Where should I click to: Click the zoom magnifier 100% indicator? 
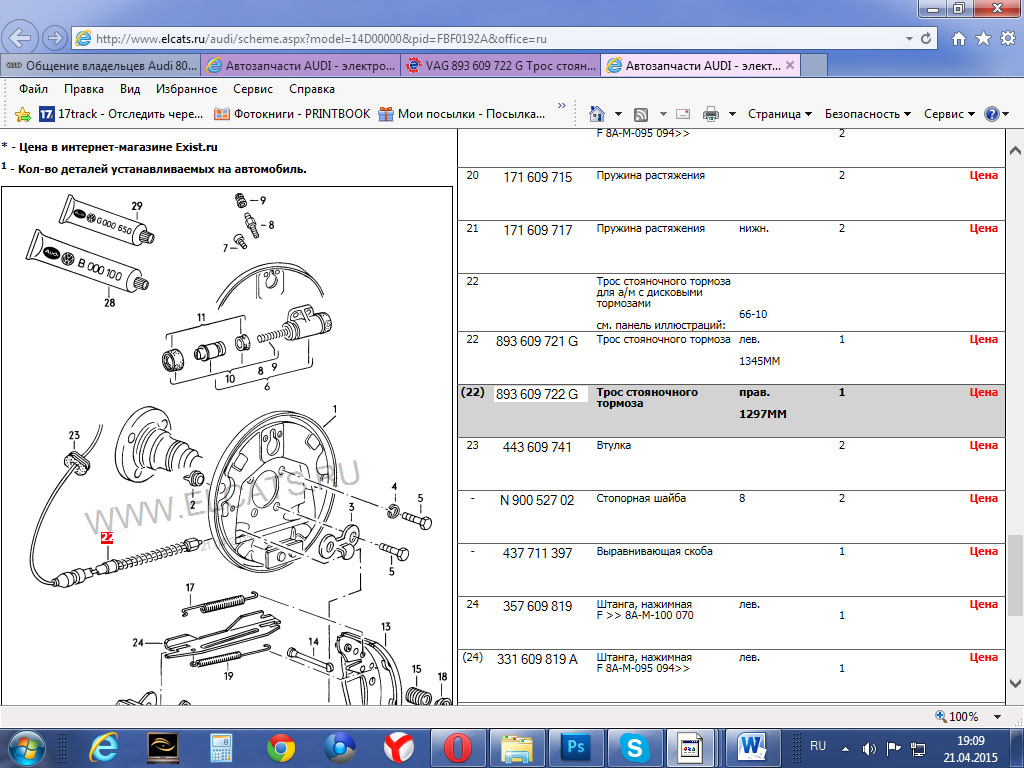click(957, 716)
